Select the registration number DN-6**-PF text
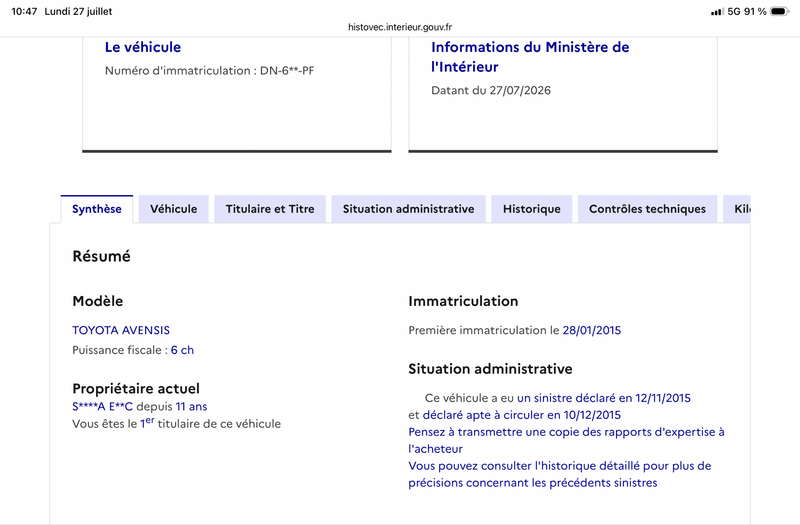800x525 pixels. pyautogui.click(x=287, y=70)
